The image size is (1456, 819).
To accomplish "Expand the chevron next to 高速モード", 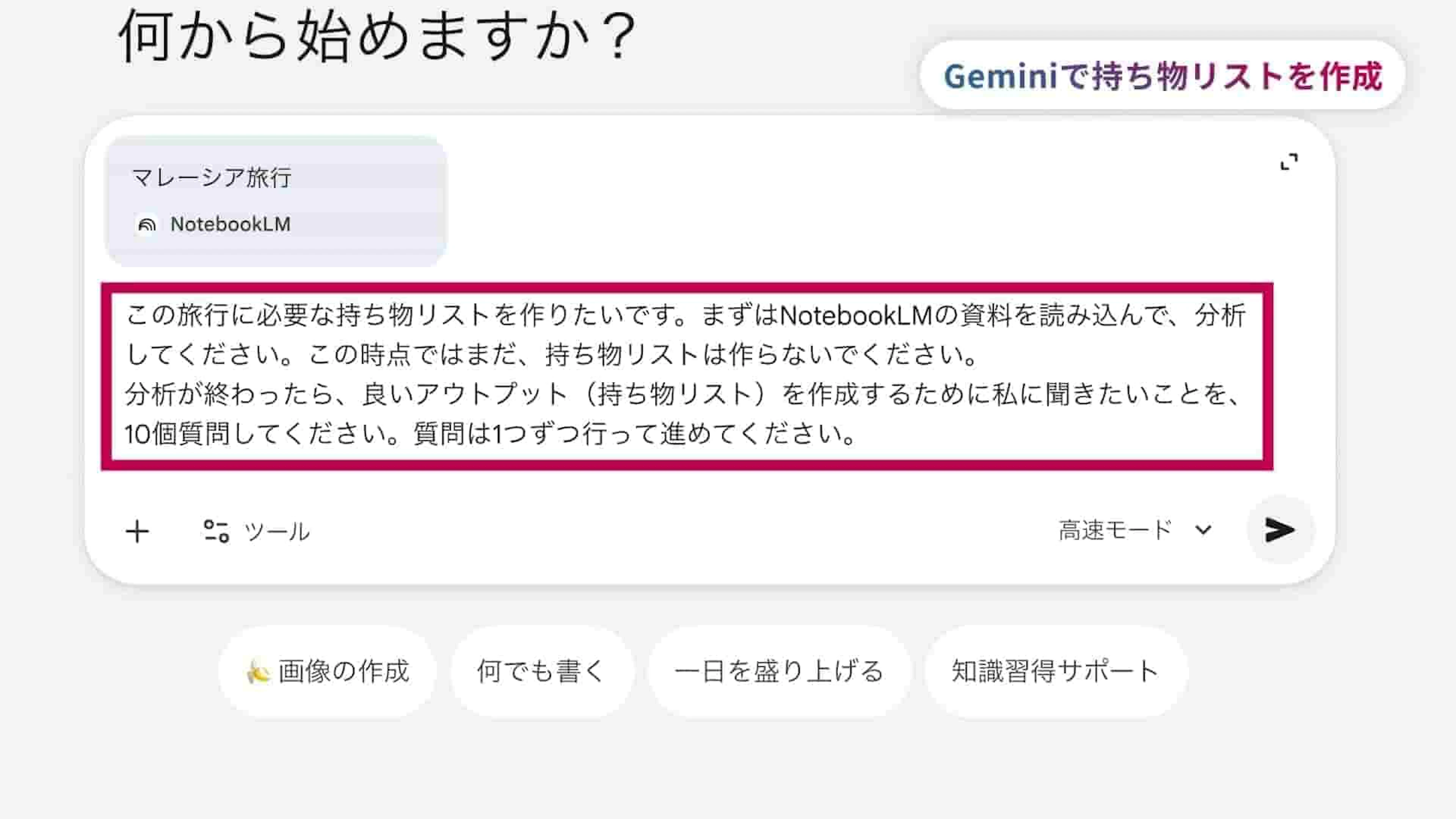I will (1203, 530).
